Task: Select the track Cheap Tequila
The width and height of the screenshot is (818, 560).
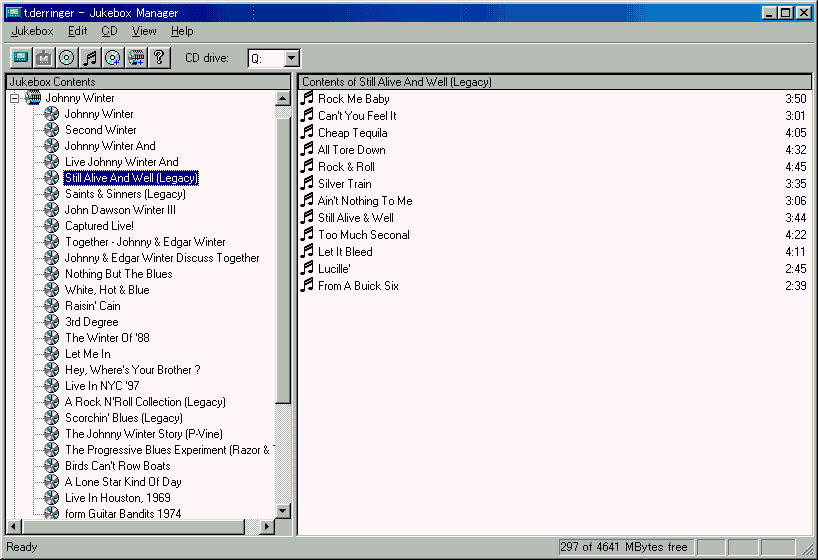Action: pyautogui.click(x=352, y=133)
